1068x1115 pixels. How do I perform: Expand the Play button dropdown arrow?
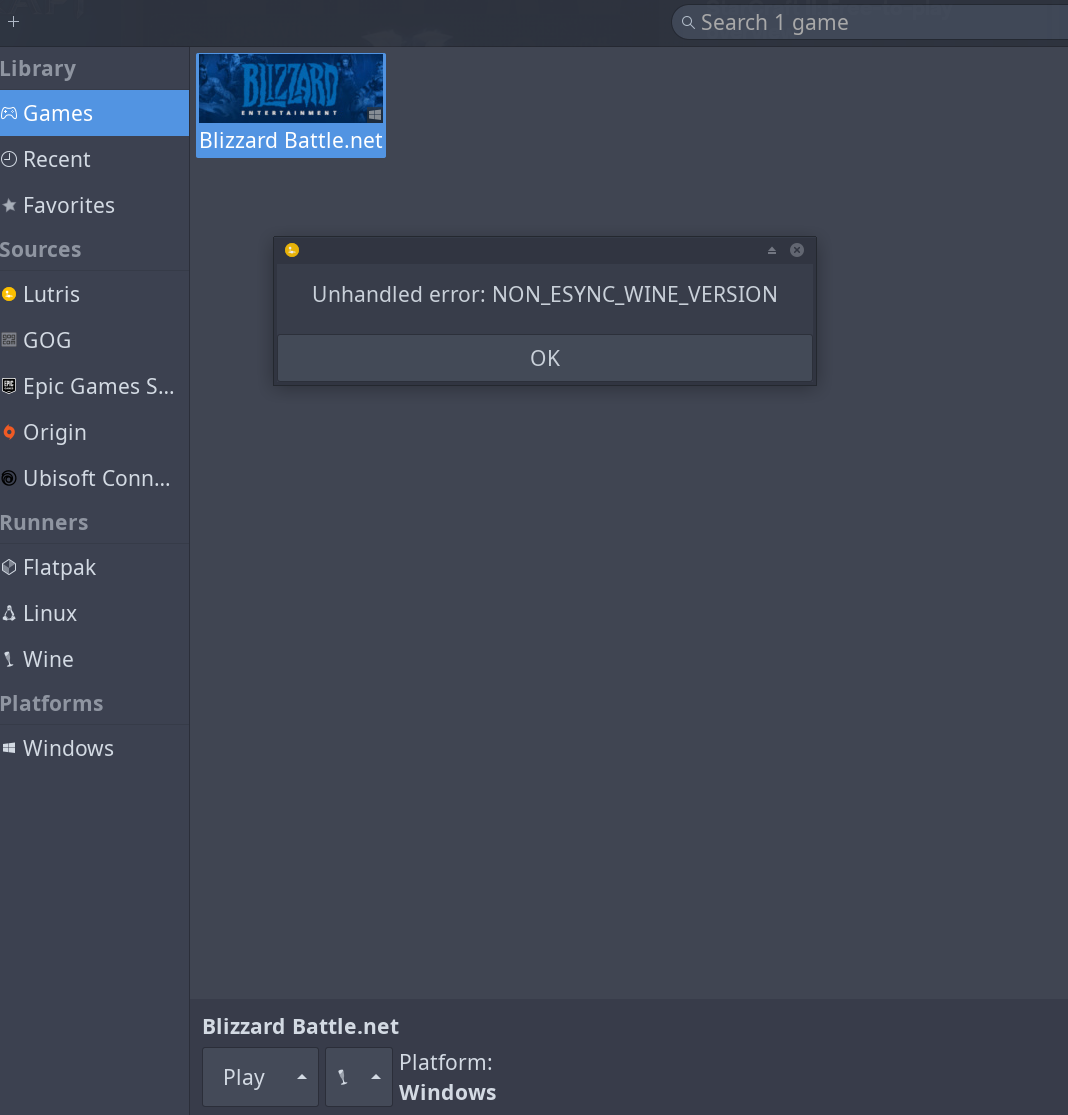(x=301, y=1077)
